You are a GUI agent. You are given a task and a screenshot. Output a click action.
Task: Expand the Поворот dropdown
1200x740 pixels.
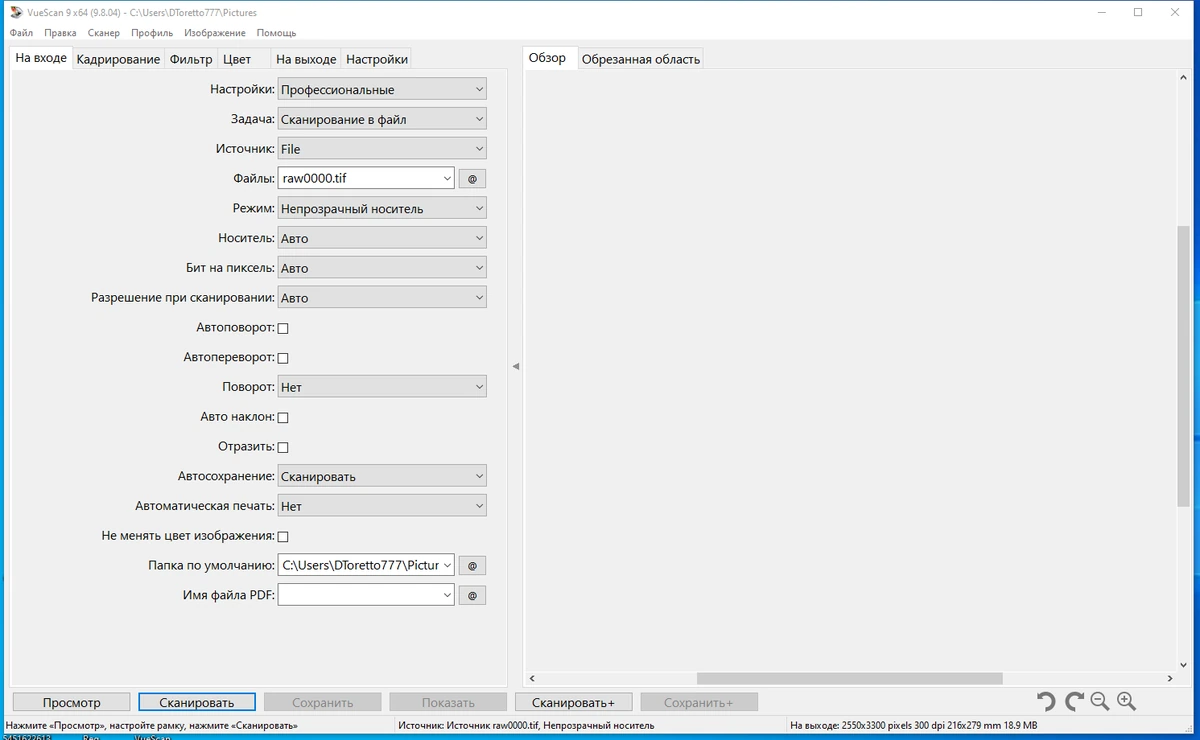pos(382,387)
